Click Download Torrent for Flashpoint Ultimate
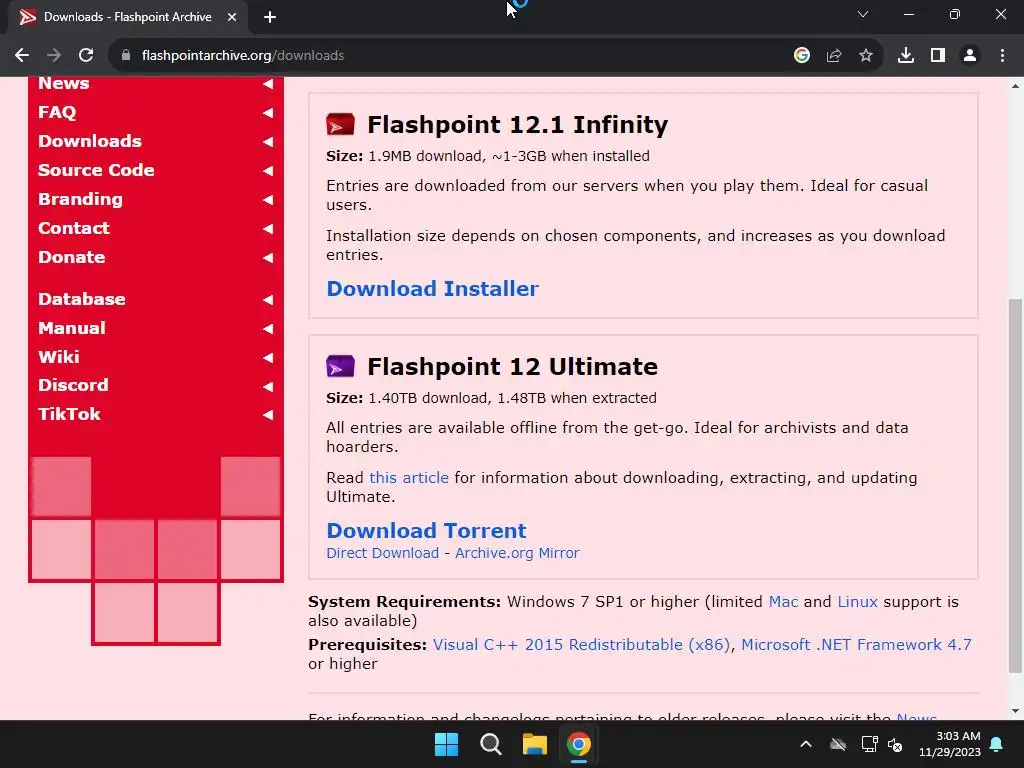This screenshot has width=1024, height=768. click(426, 530)
